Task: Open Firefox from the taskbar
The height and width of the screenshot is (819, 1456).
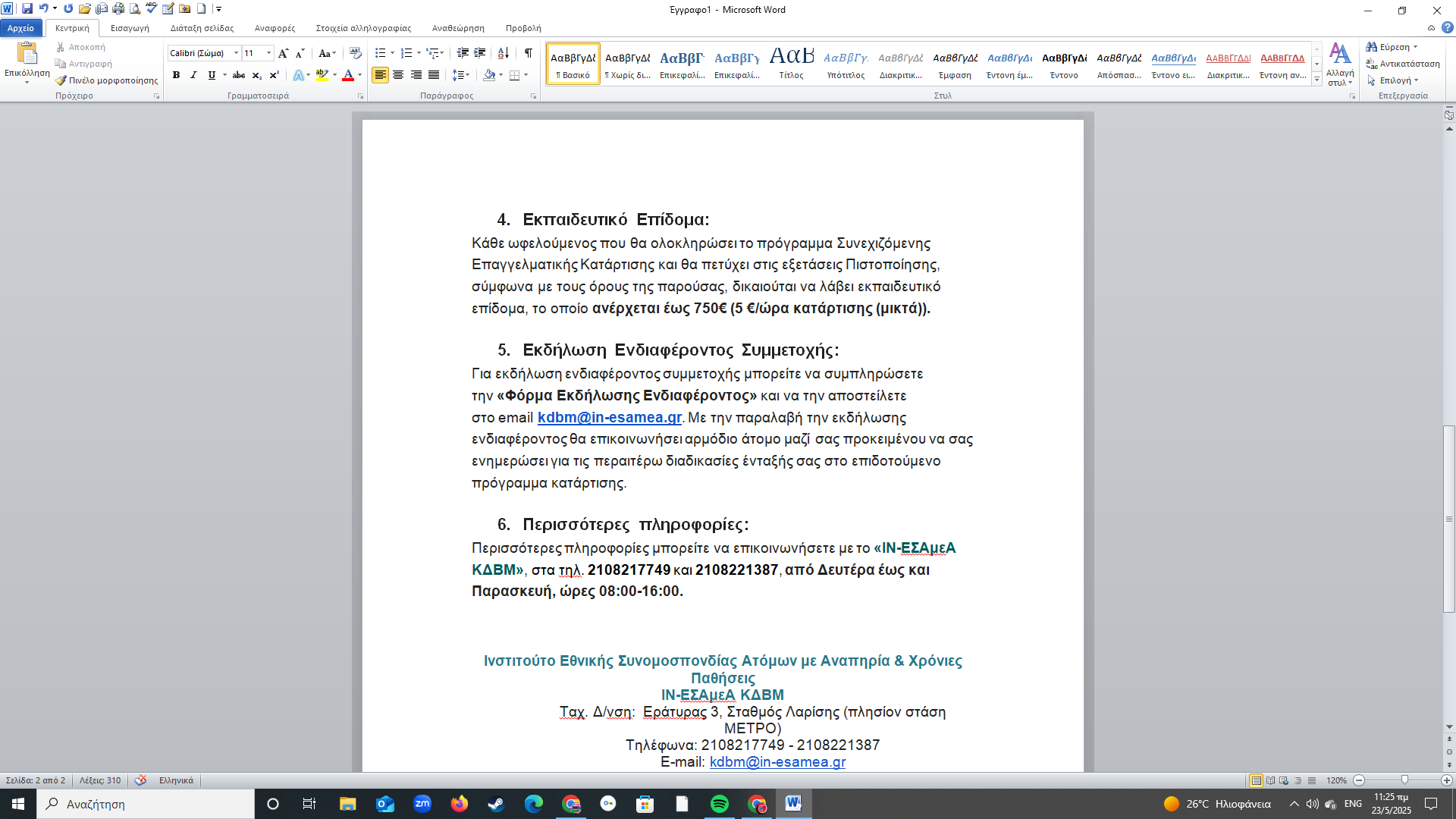Action: click(x=459, y=804)
